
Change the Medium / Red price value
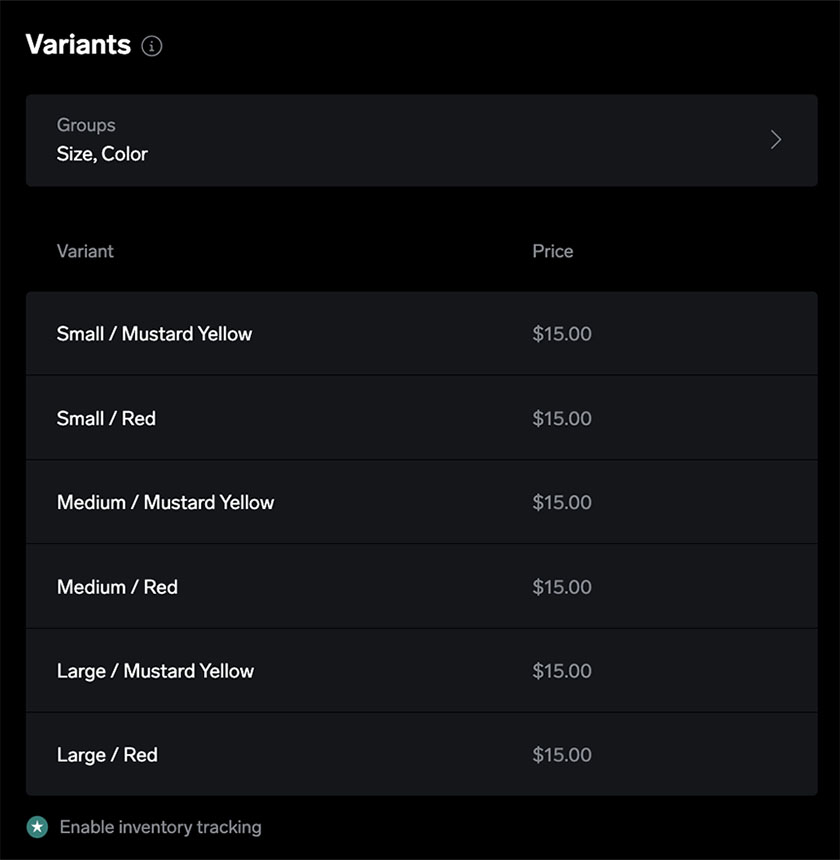coord(562,587)
